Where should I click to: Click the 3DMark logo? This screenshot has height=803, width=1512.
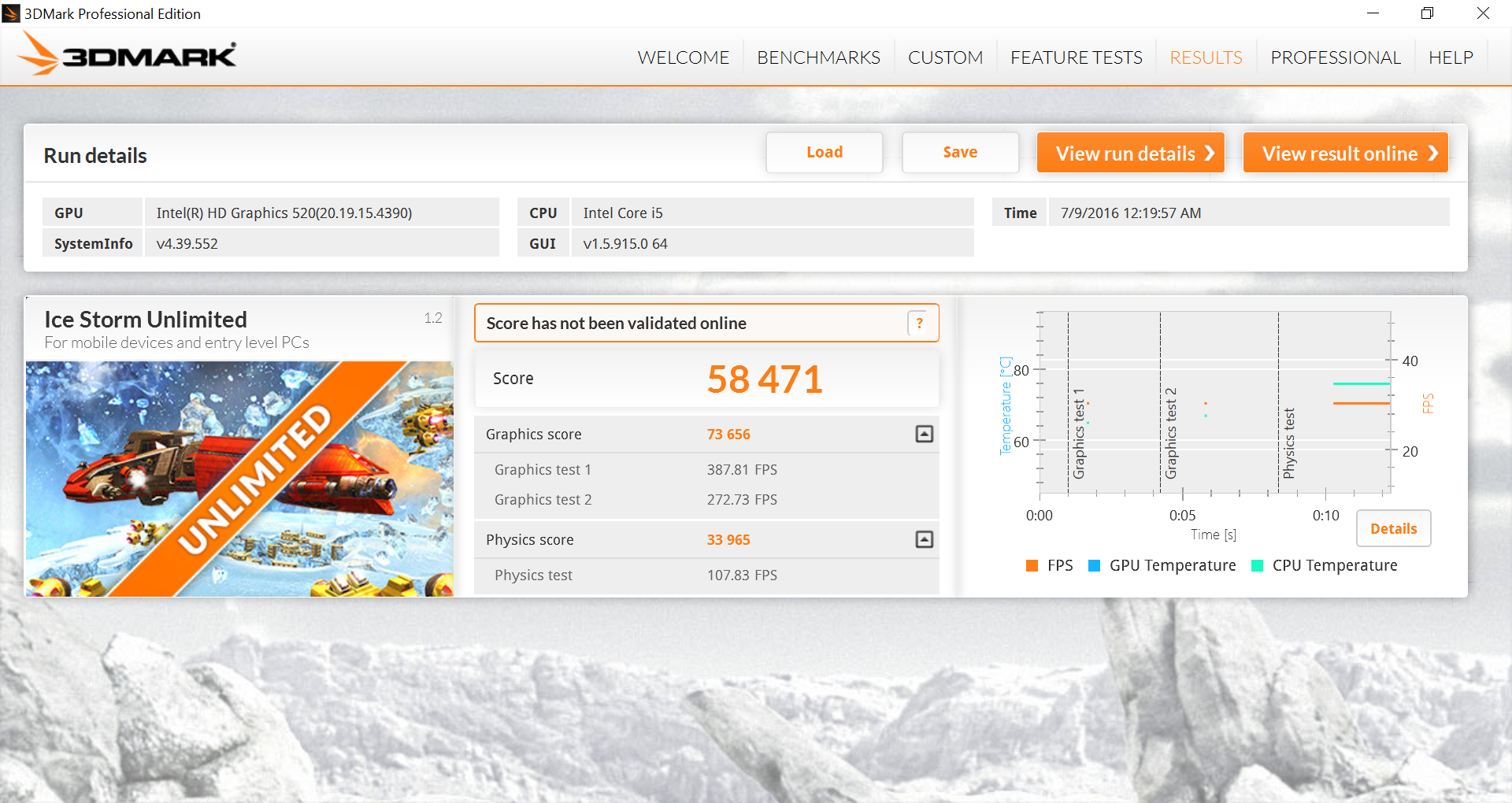point(126,54)
